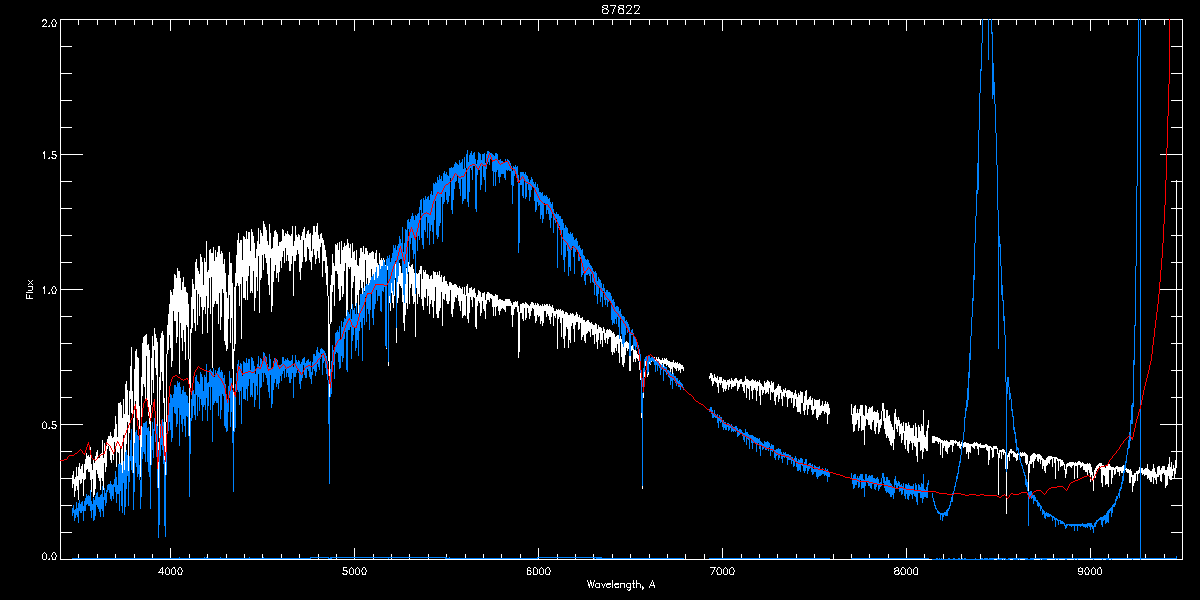Click the 0.0 y-axis tick label
This screenshot has height=600, width=1200.
[48, 554]
